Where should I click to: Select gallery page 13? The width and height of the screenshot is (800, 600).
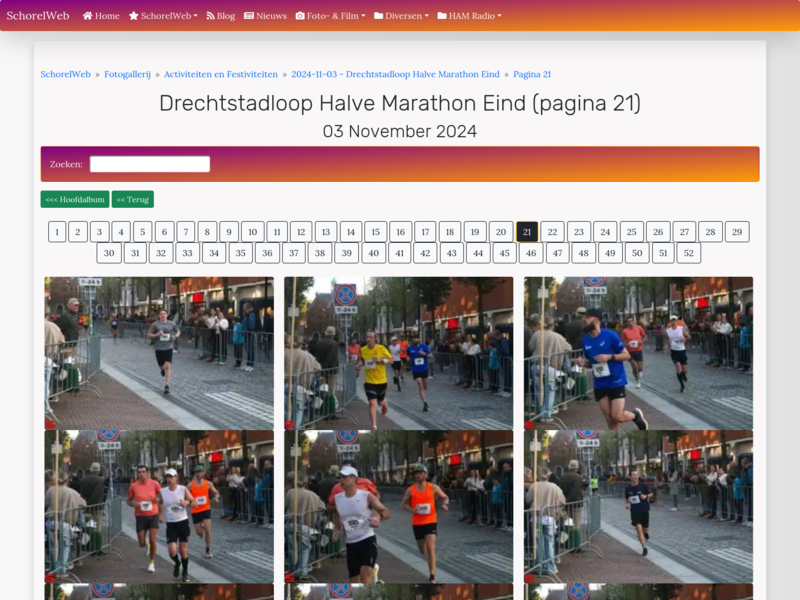point(326,232)
